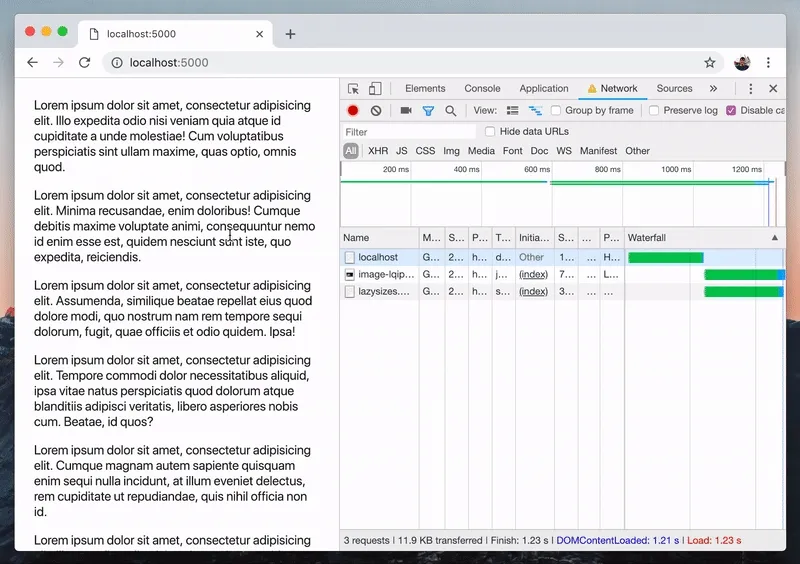
Task: Check the Preserve log option
Action: click(654, 111)
